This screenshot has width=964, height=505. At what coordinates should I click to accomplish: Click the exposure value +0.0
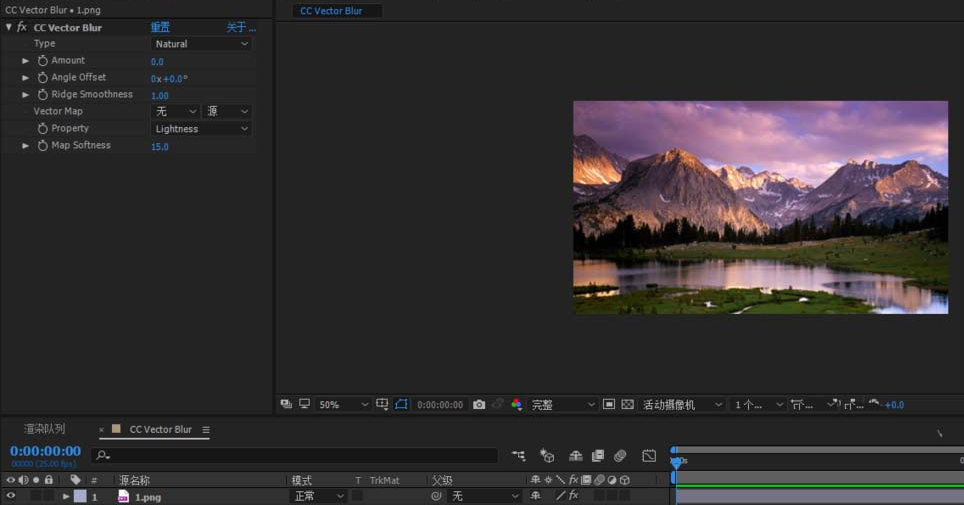coord(895,405)
